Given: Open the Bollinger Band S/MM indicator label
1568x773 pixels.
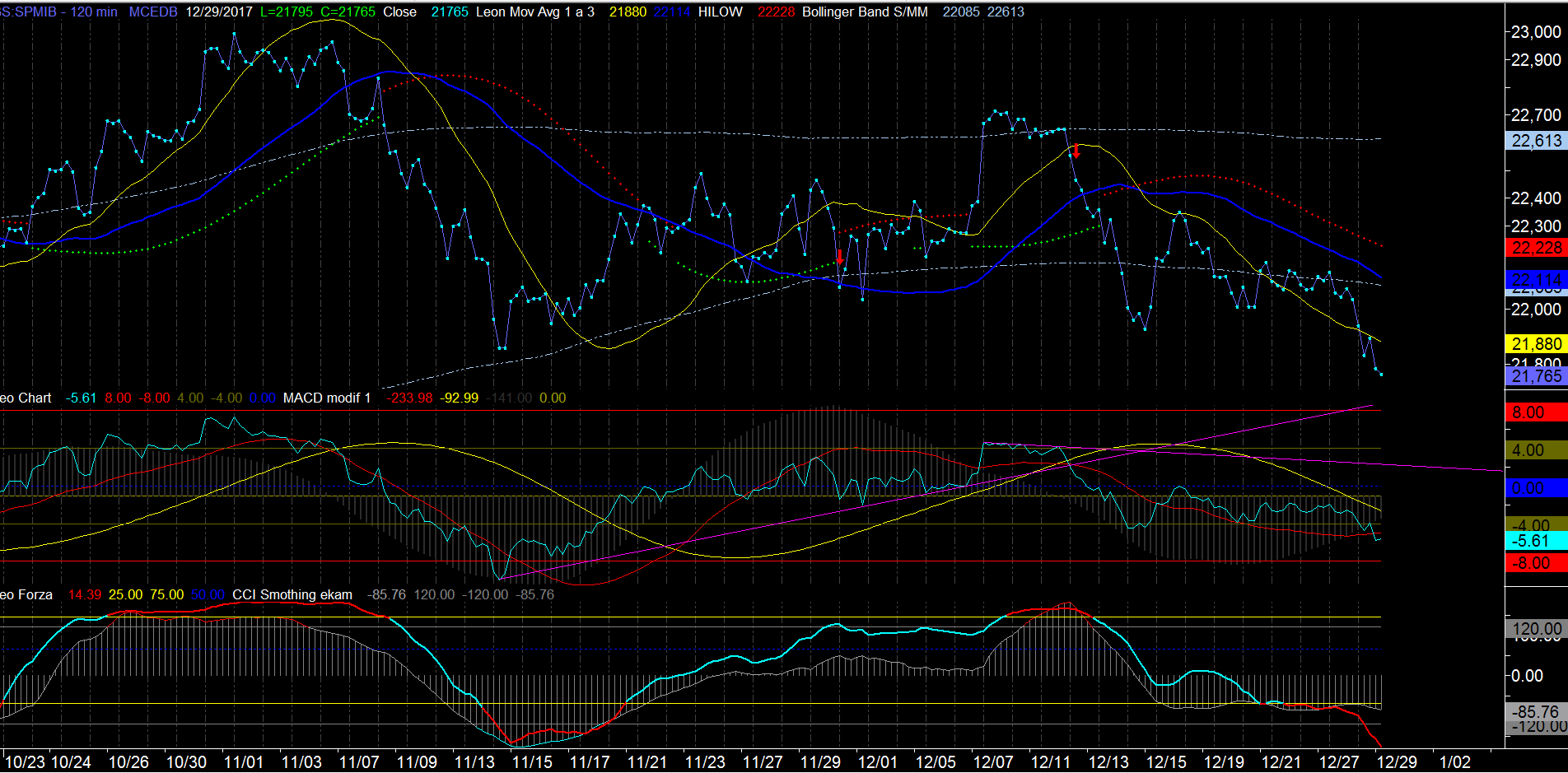Looking at the screenshot, I should pos(865,12).
